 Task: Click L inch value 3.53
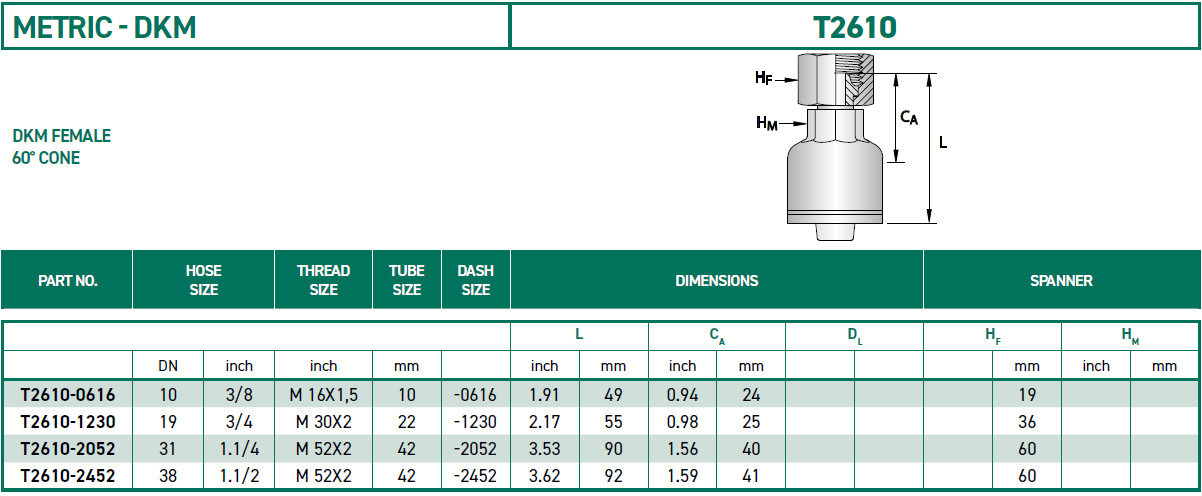[543, 449]
